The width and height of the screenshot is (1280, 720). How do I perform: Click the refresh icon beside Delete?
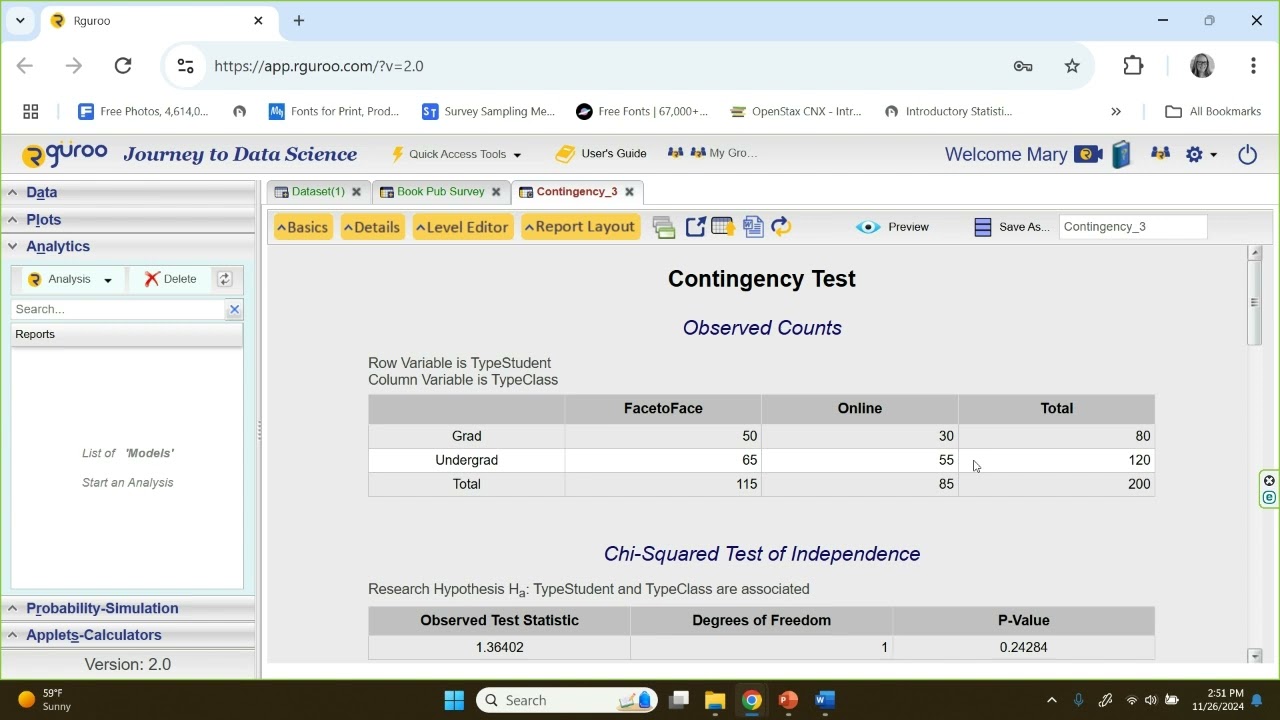click(224, 279)
